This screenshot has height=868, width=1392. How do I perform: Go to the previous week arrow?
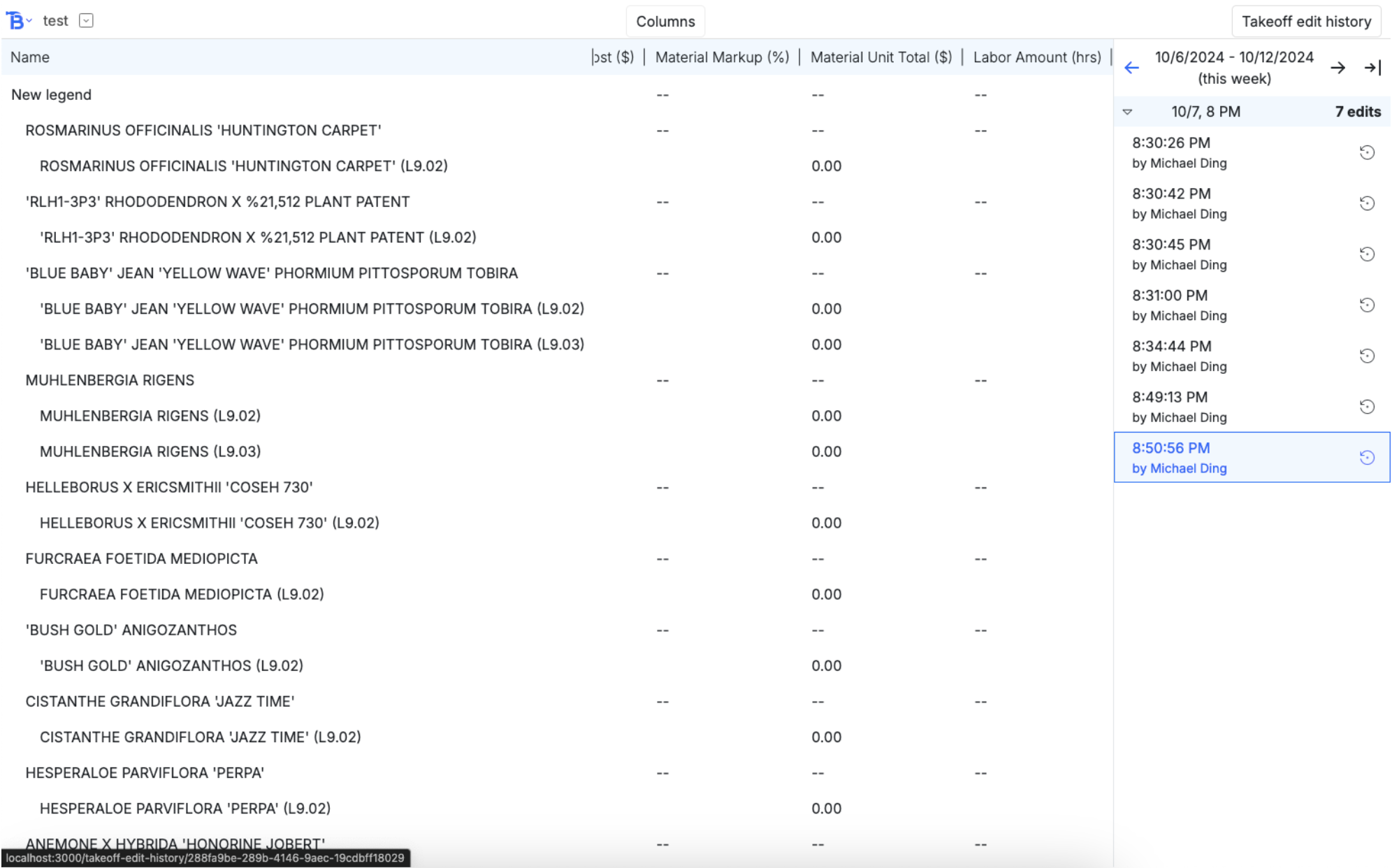[x=1131, y=68]
